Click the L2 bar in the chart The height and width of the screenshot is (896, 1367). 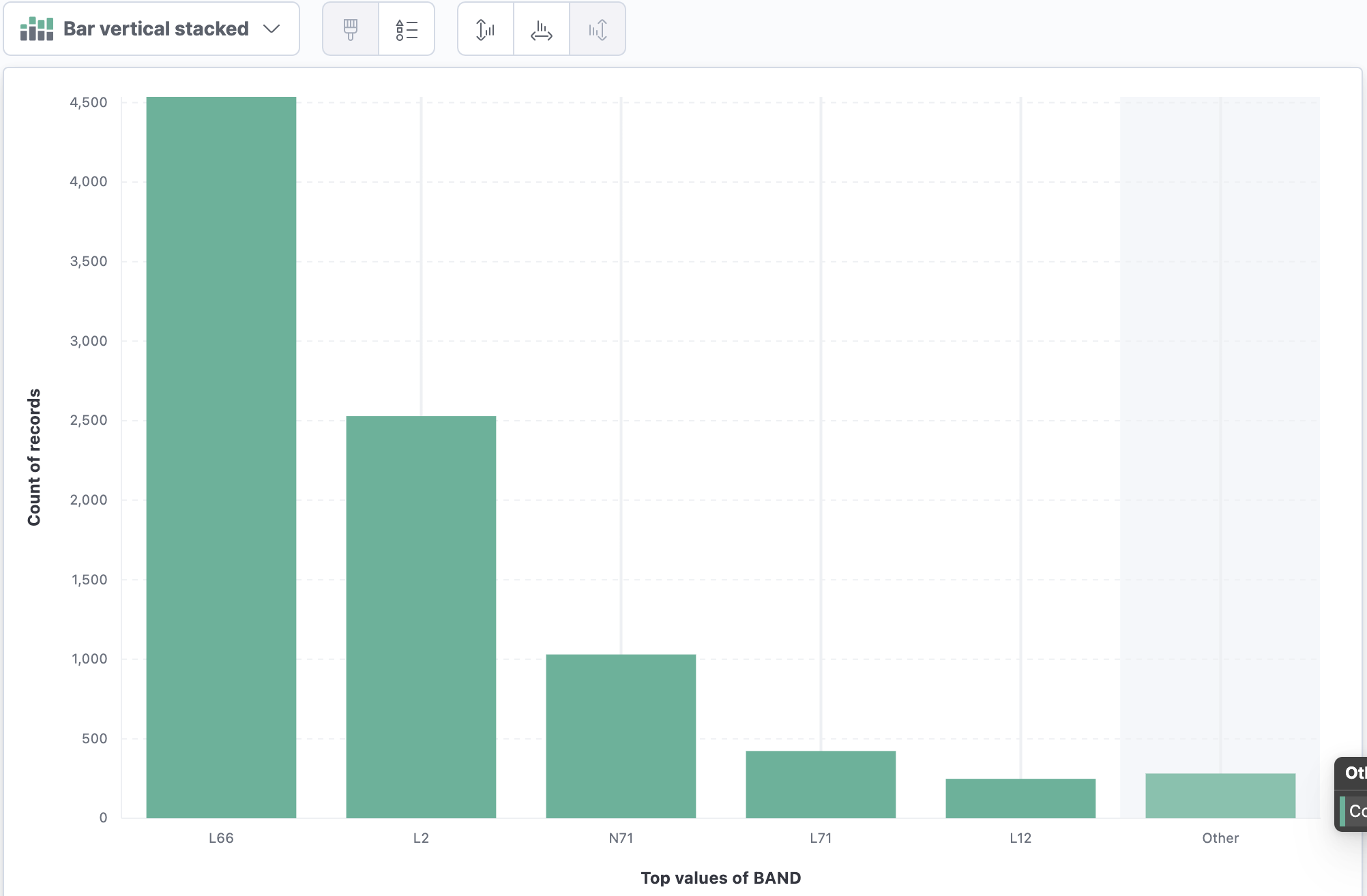421,616
